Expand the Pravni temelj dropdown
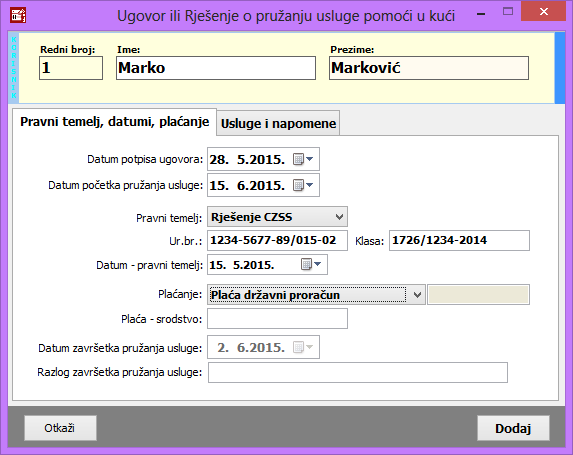Viewport: 573px width, 455px height. tap(339, 217)
